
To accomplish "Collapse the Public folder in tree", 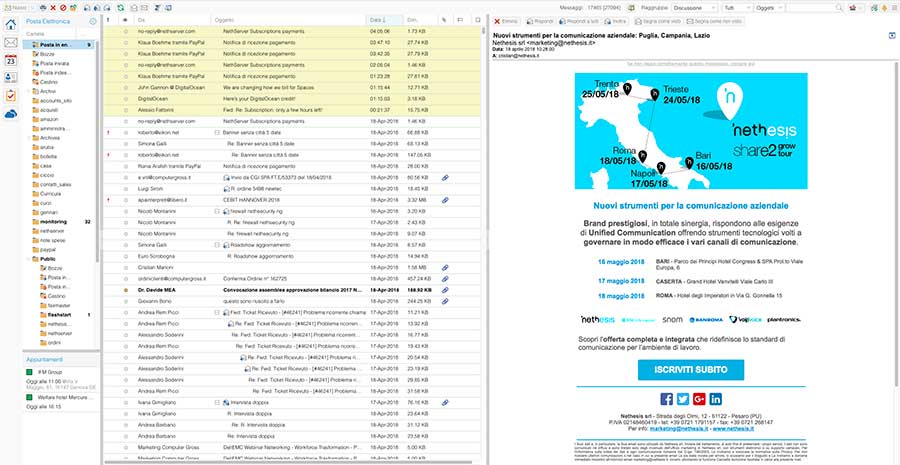I will click(28, 259).
